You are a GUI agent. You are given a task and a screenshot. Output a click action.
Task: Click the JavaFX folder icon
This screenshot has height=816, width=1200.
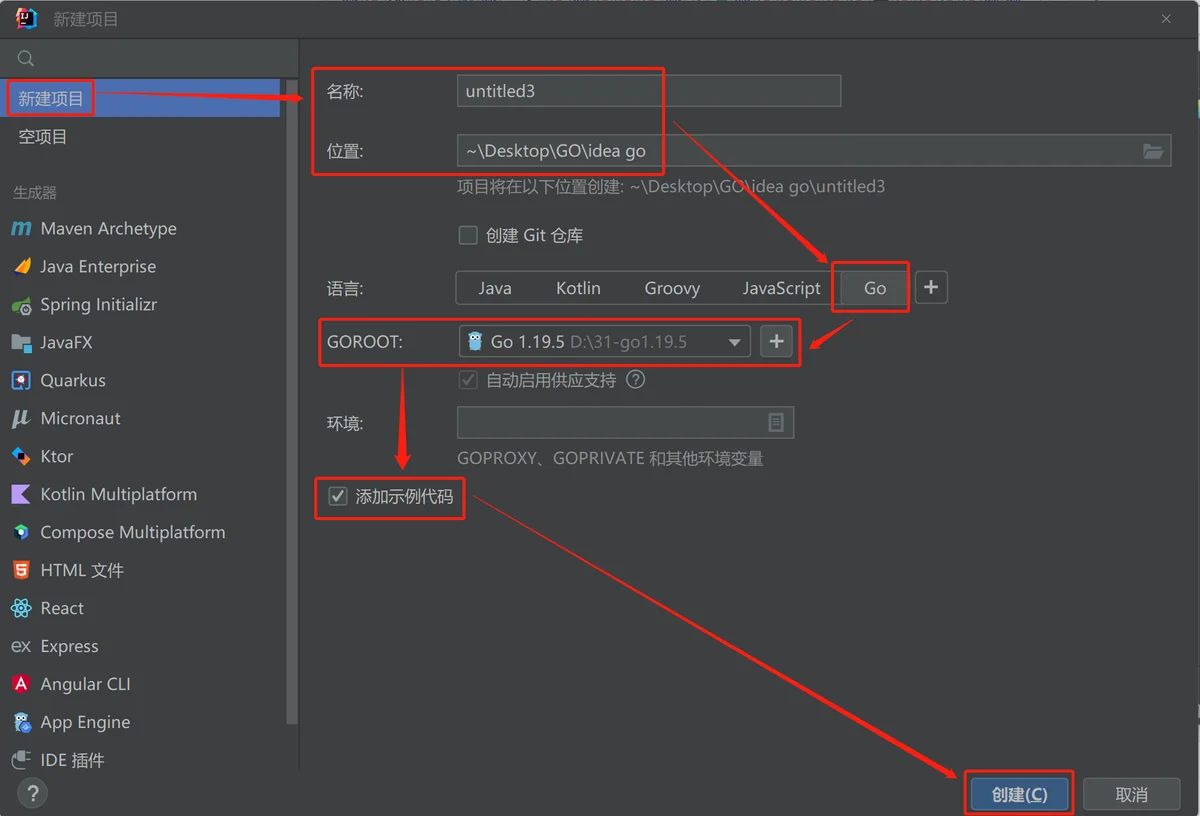coord(21,343)
